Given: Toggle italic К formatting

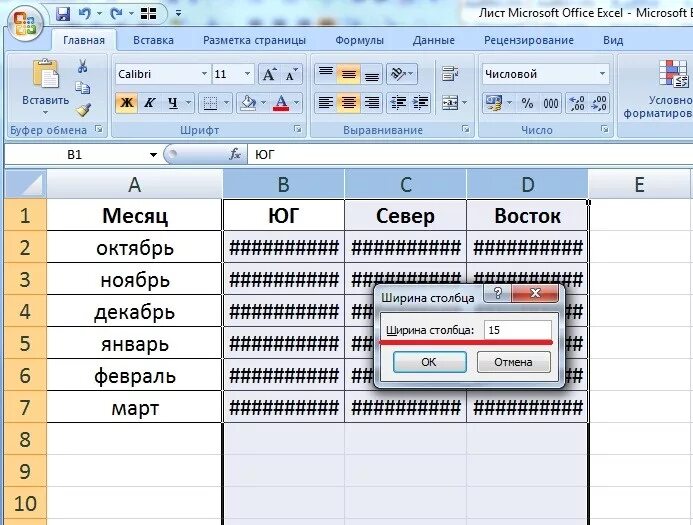Looking at the screenshot, I should (149, 103).
